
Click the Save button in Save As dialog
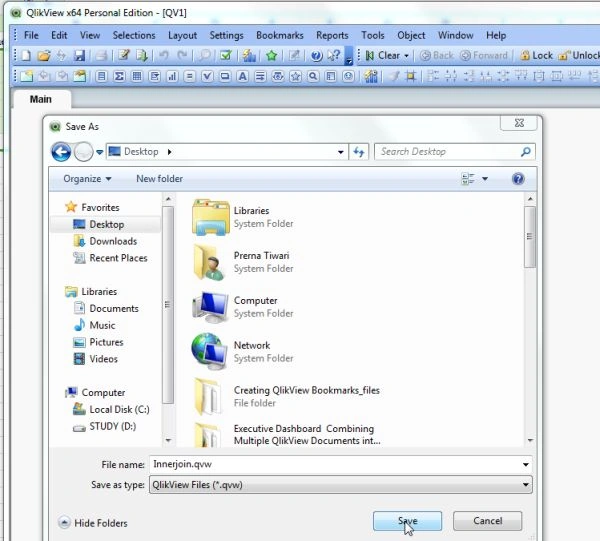[408, 521]
